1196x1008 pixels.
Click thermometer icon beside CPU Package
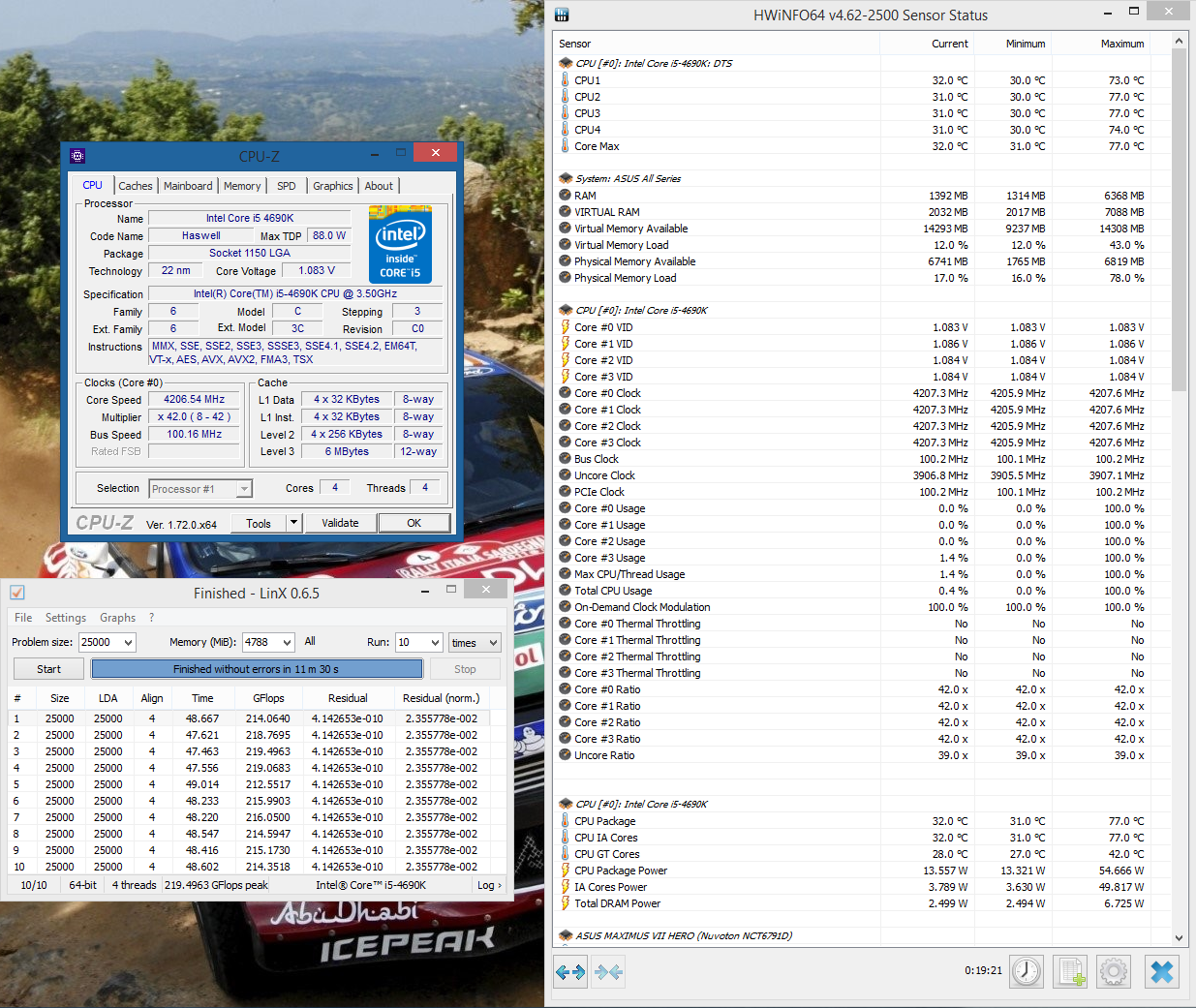(566, 821)
